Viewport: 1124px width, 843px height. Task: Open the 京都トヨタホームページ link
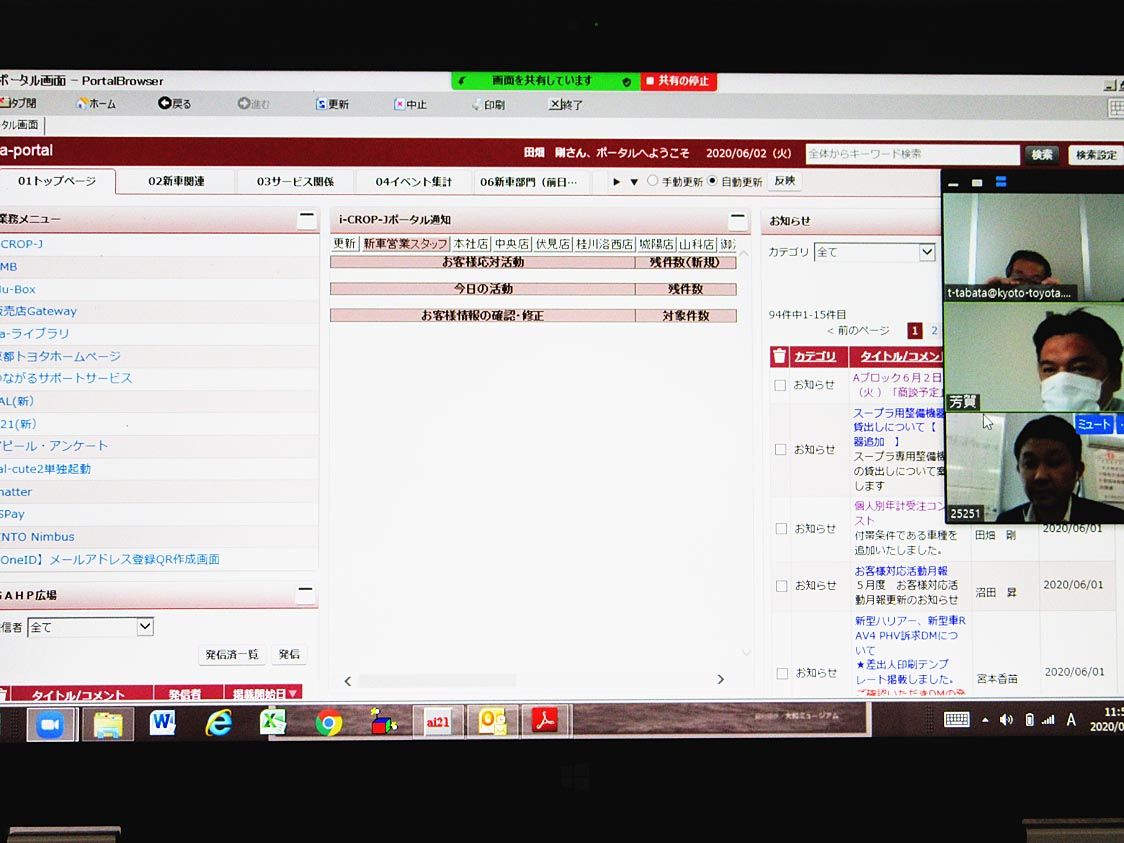click(61, 356)
